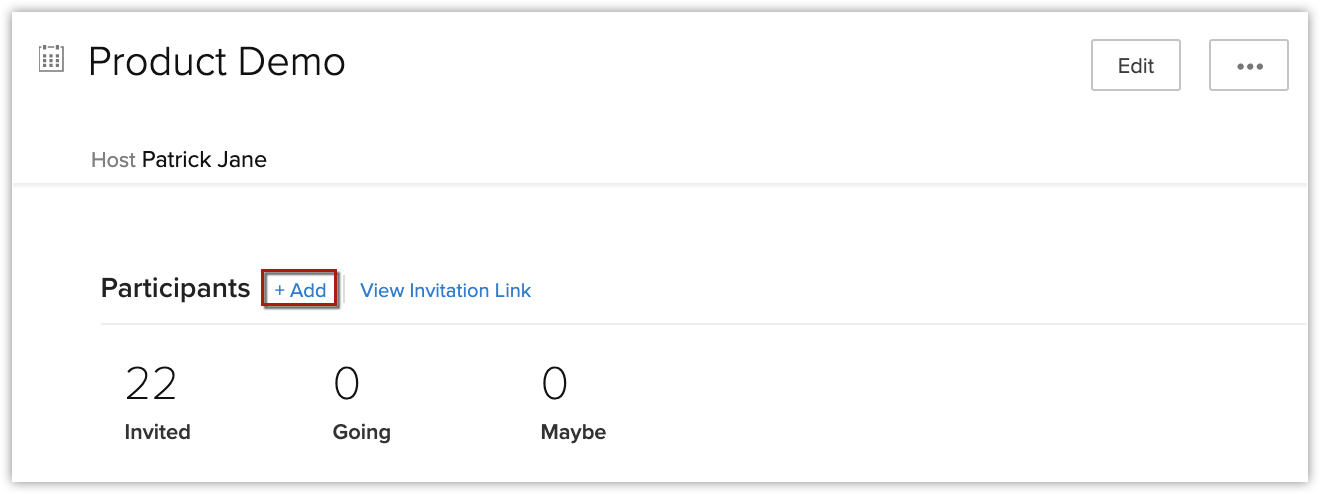Click the Participants section heading

tap(175, 289)
